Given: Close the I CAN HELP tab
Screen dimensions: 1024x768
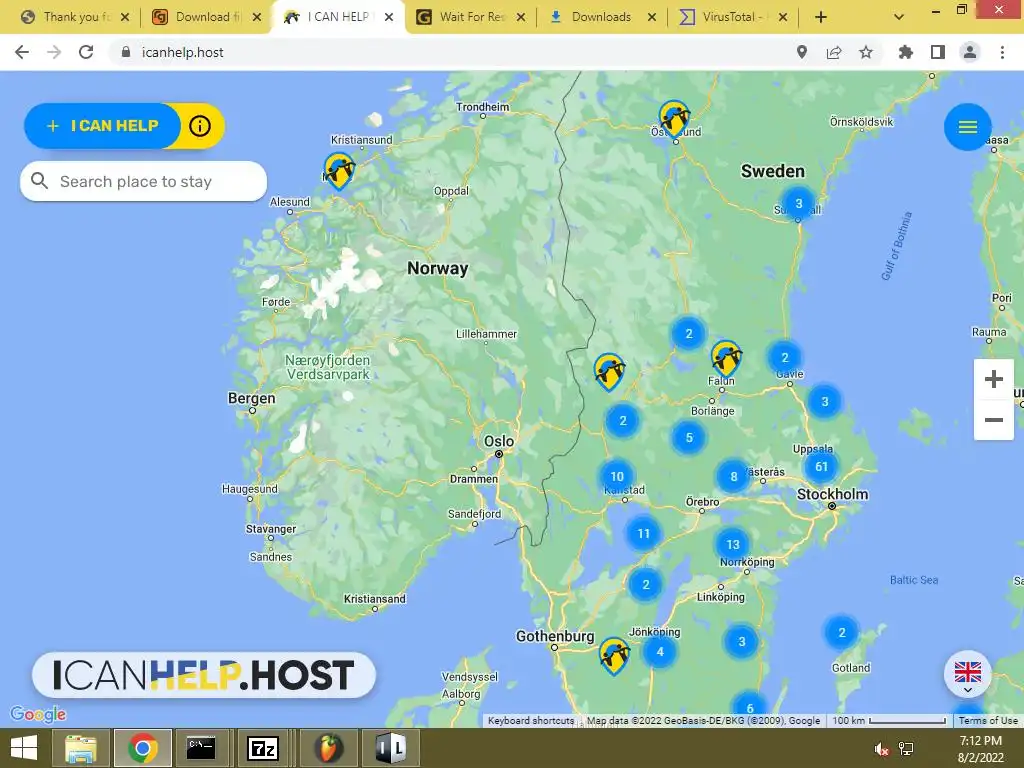Looking at the screenshot, I should [389, 17].
